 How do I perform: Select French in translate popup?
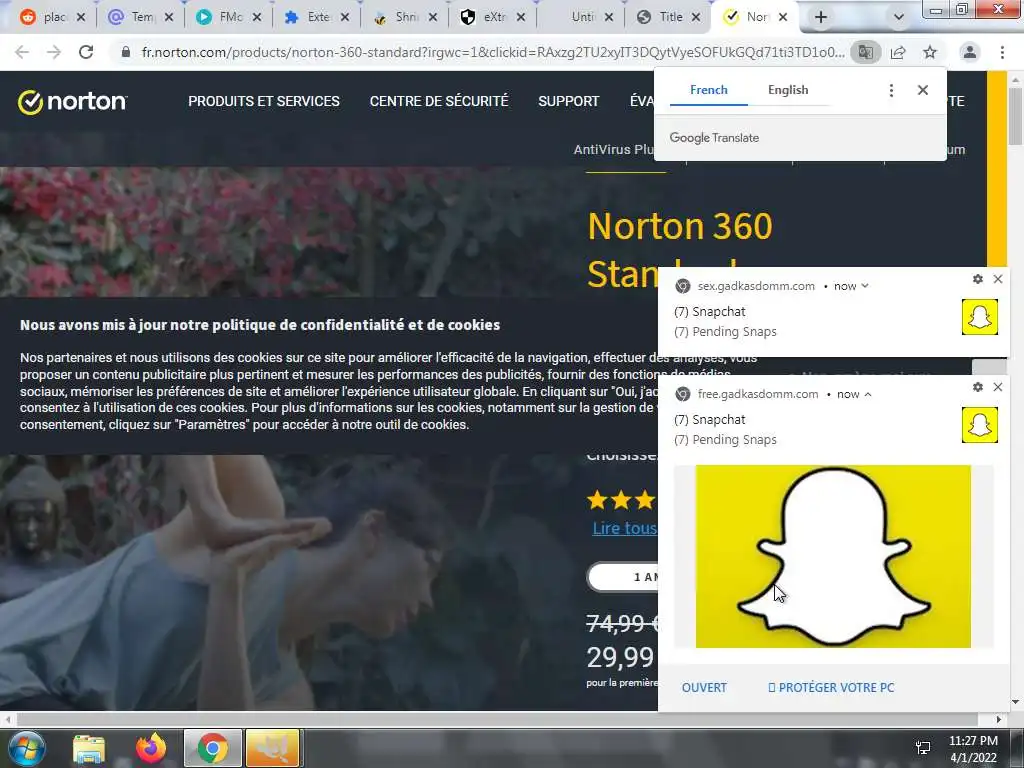coord(709,90)
